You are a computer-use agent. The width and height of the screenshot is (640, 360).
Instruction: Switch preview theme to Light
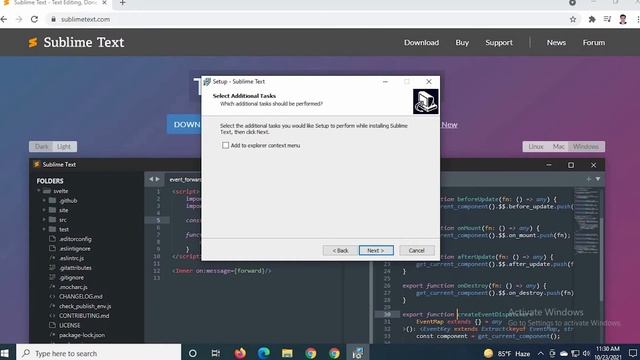pyautogui.click(x=64, y=147)
